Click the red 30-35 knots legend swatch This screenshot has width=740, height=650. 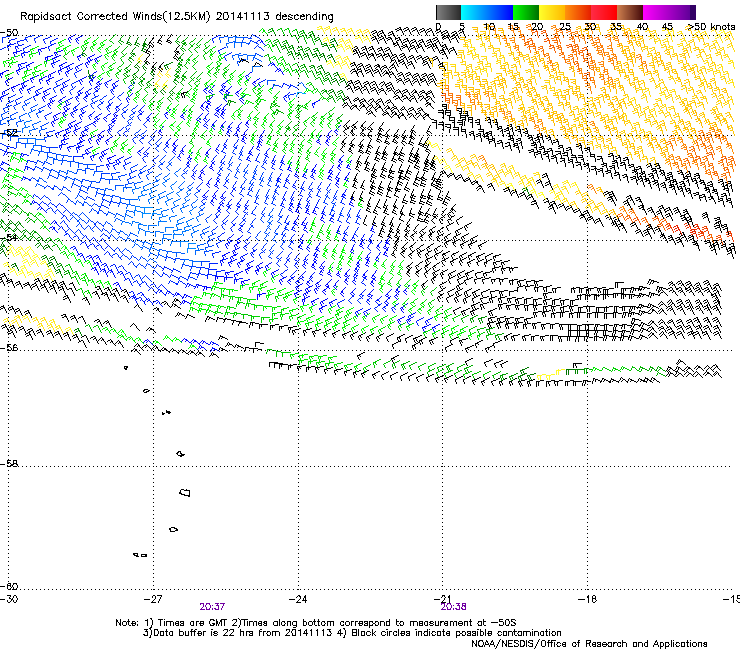pyautogui.click(x=604, y=12)
